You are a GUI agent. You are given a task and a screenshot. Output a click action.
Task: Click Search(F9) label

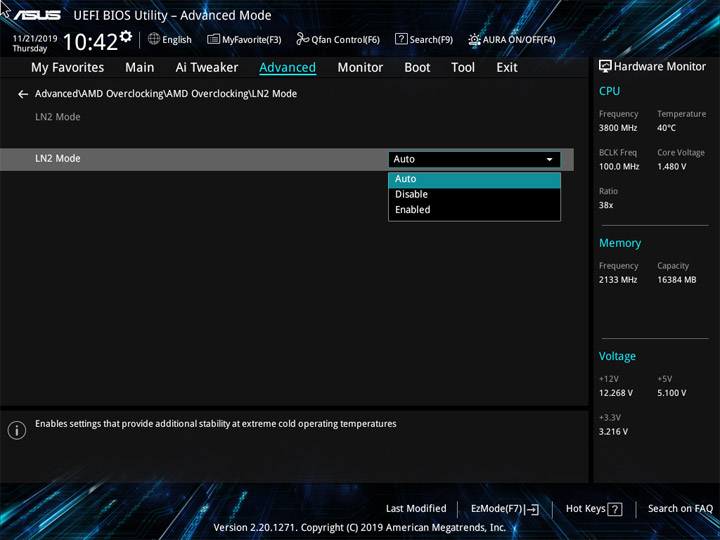click(431, 40)
